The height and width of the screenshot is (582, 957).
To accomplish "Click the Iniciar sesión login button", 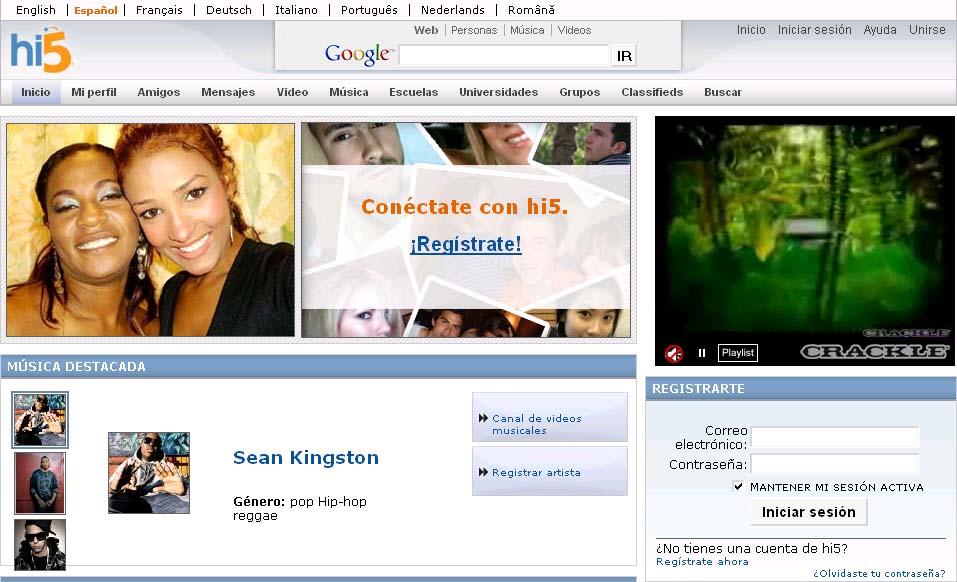I will click(x=809, y=512).
